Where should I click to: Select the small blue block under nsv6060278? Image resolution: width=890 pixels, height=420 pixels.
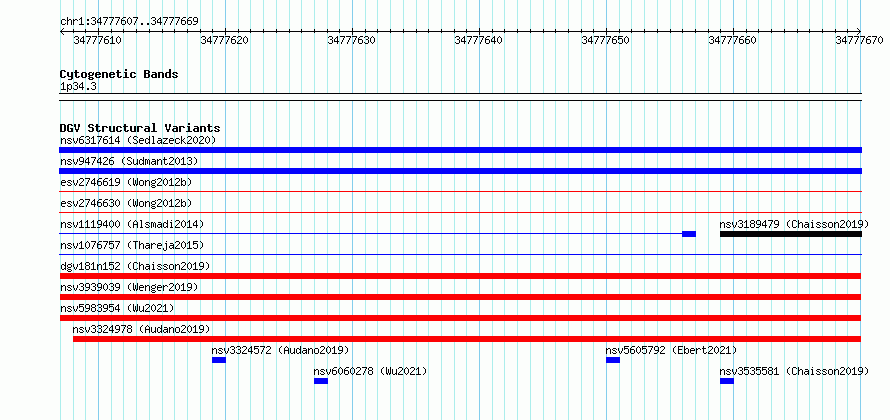(x=321, y=381)
